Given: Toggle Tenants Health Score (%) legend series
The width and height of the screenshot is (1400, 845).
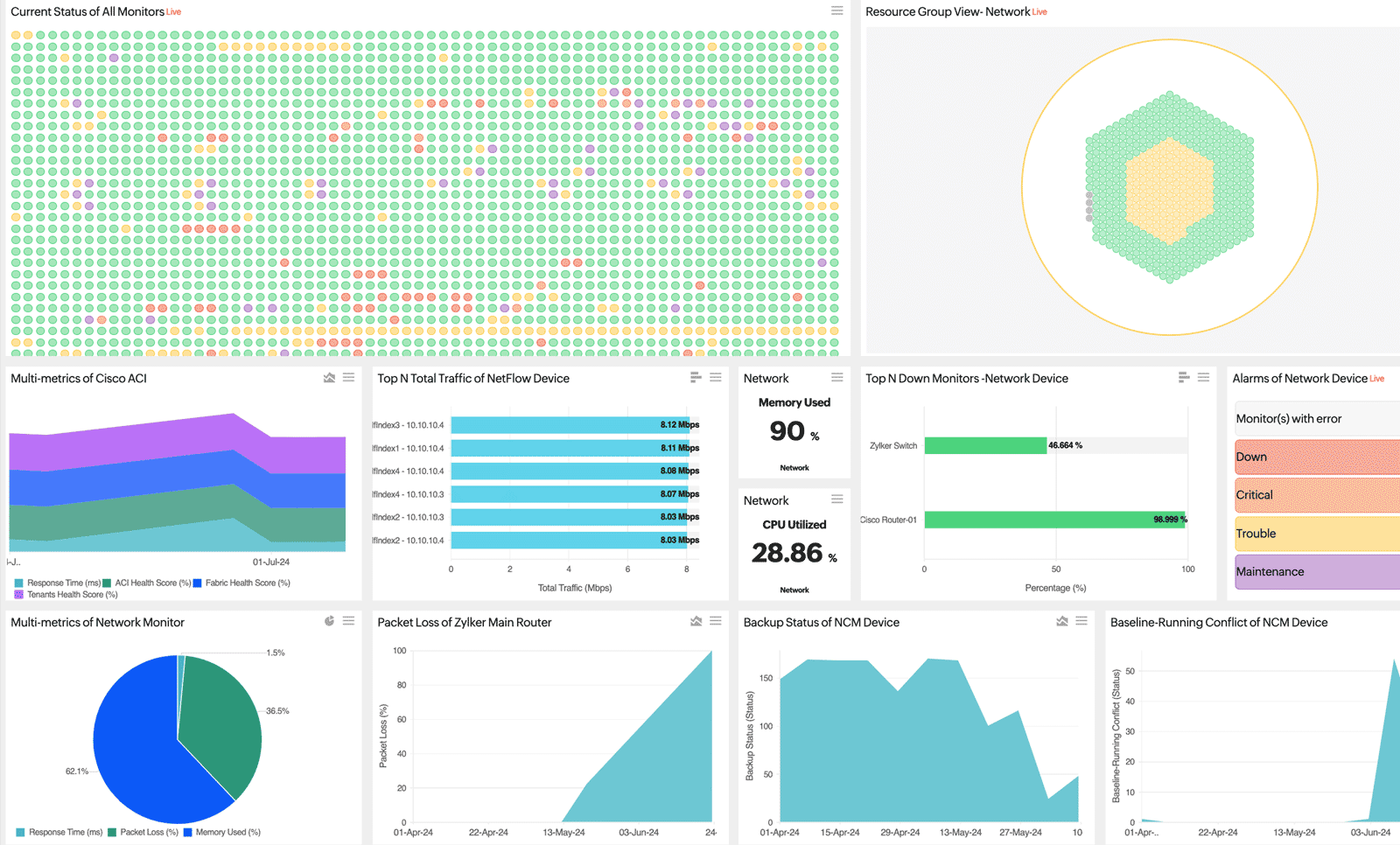Looking at the screenshot, I should pos(66,595).
